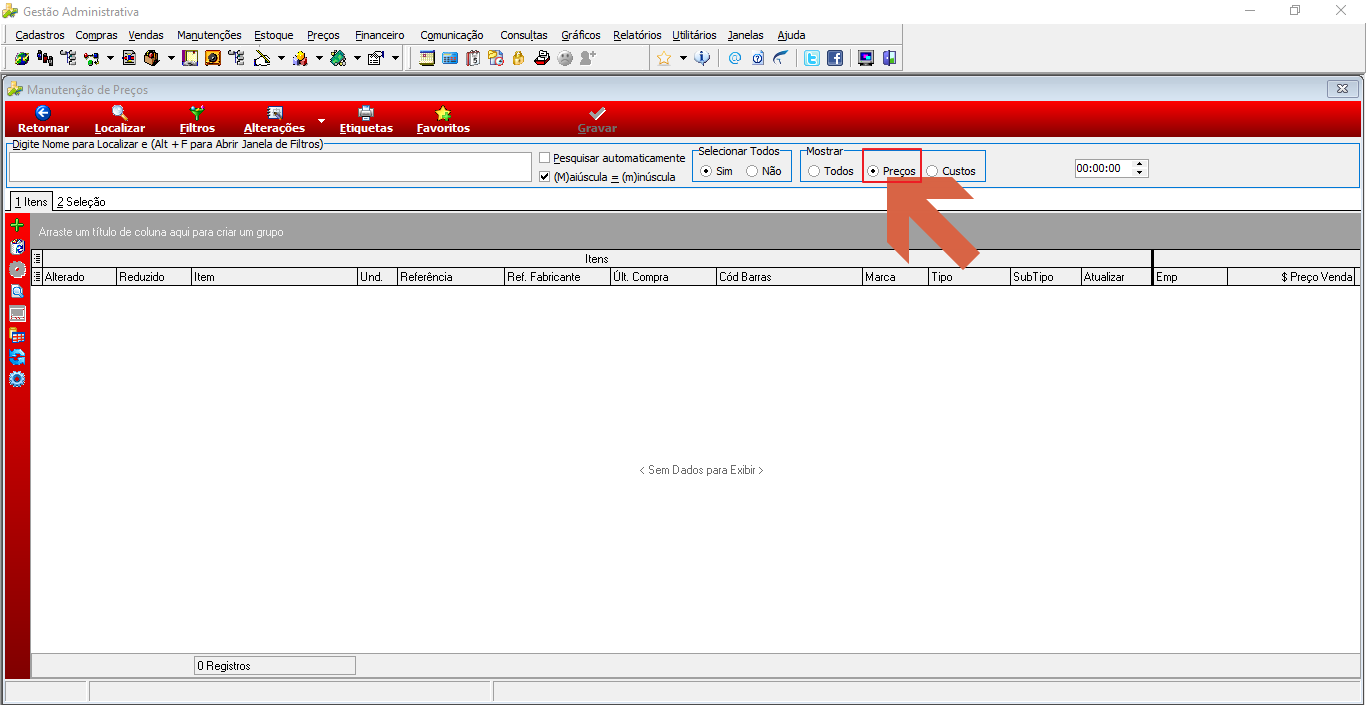This screenshot has width=1366, height=705.
Task: Open Localizar magnifier search tool
Action: (120, 113)
